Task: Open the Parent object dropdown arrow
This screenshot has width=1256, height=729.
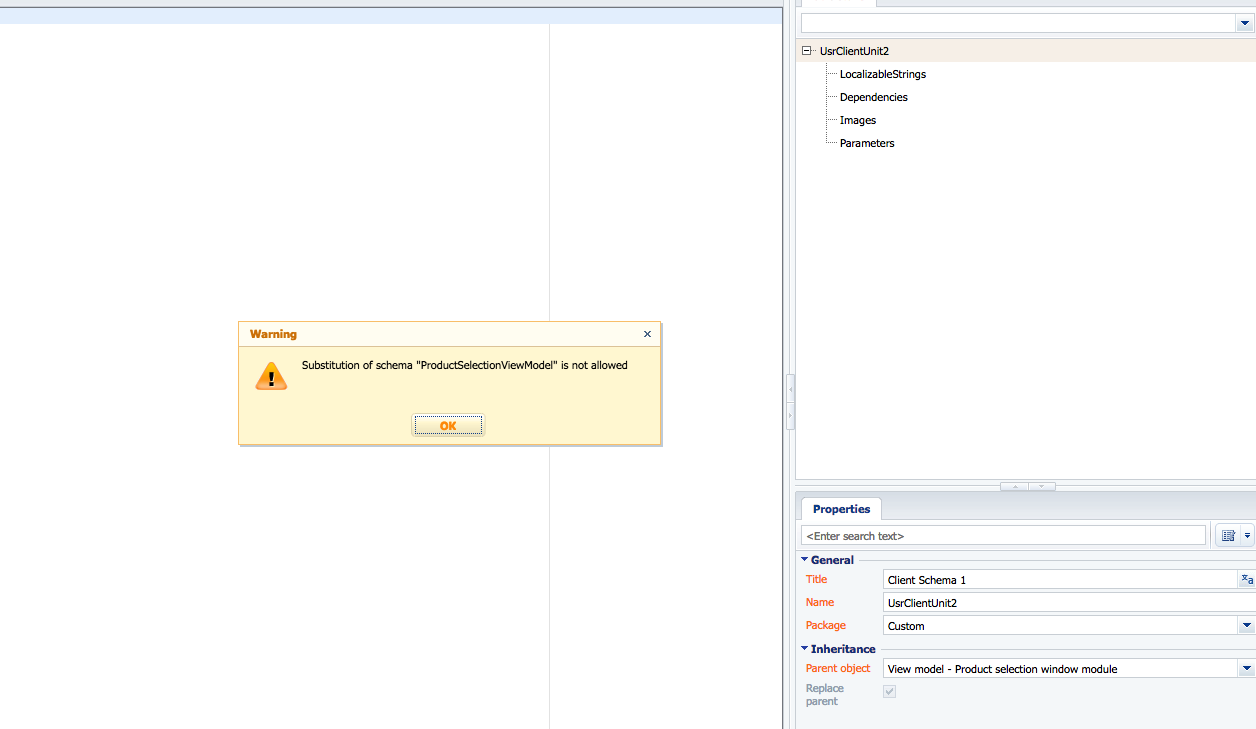Action: tap(1247, 669)
